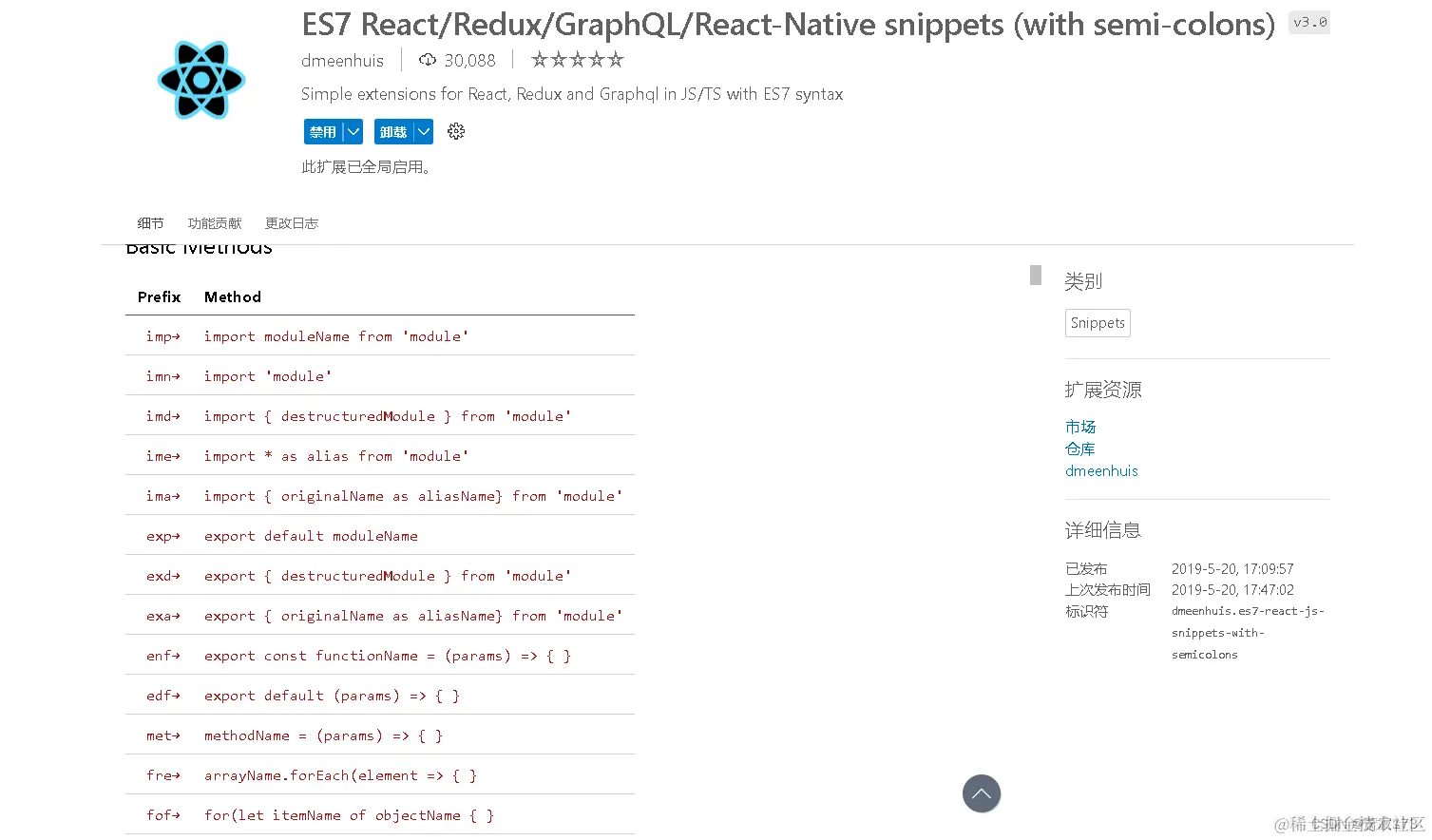The image size is (1432, 840).
Task: Click the React atom extension logo
Action: 201,80
